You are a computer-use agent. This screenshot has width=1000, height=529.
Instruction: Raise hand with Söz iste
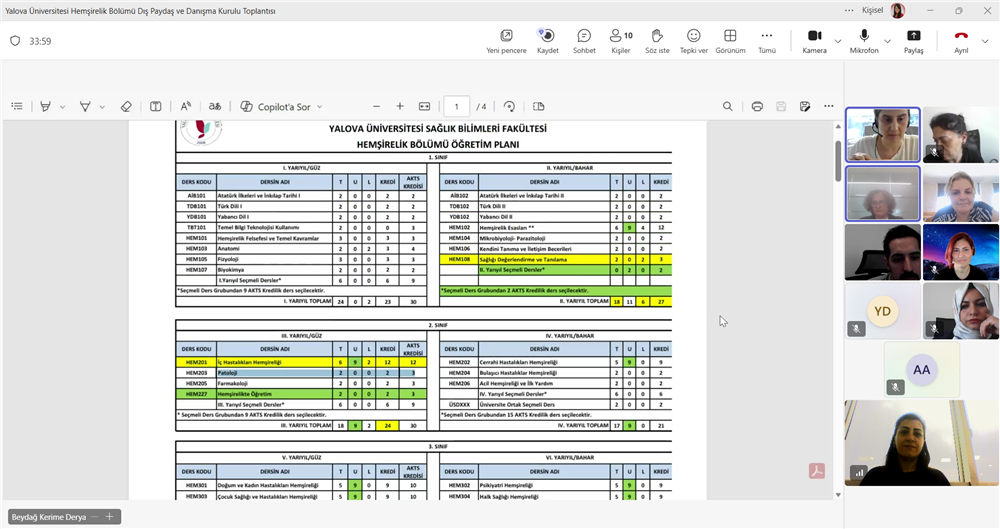click(657, 41)
